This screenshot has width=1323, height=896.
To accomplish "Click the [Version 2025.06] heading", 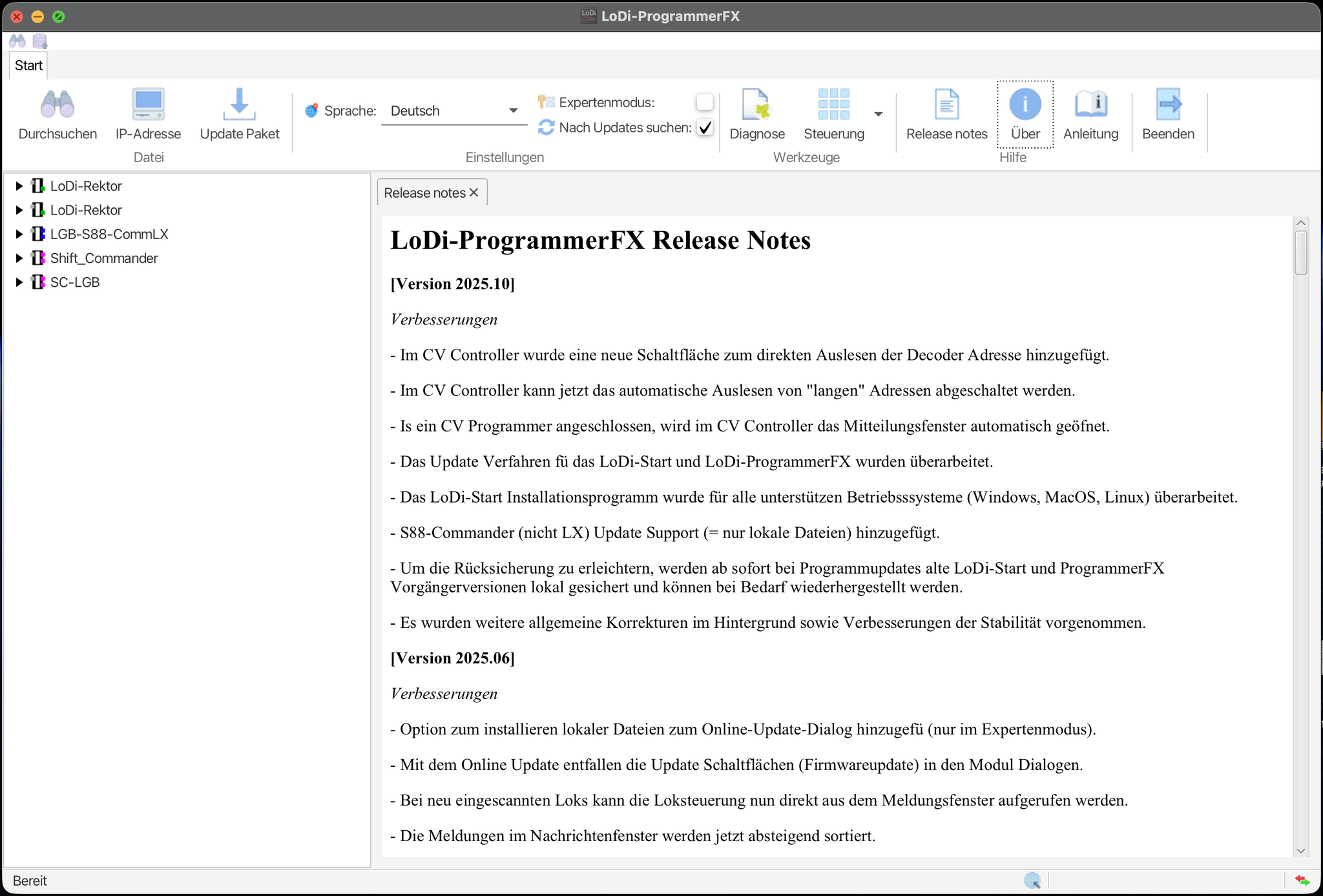I will coord(452,658).
